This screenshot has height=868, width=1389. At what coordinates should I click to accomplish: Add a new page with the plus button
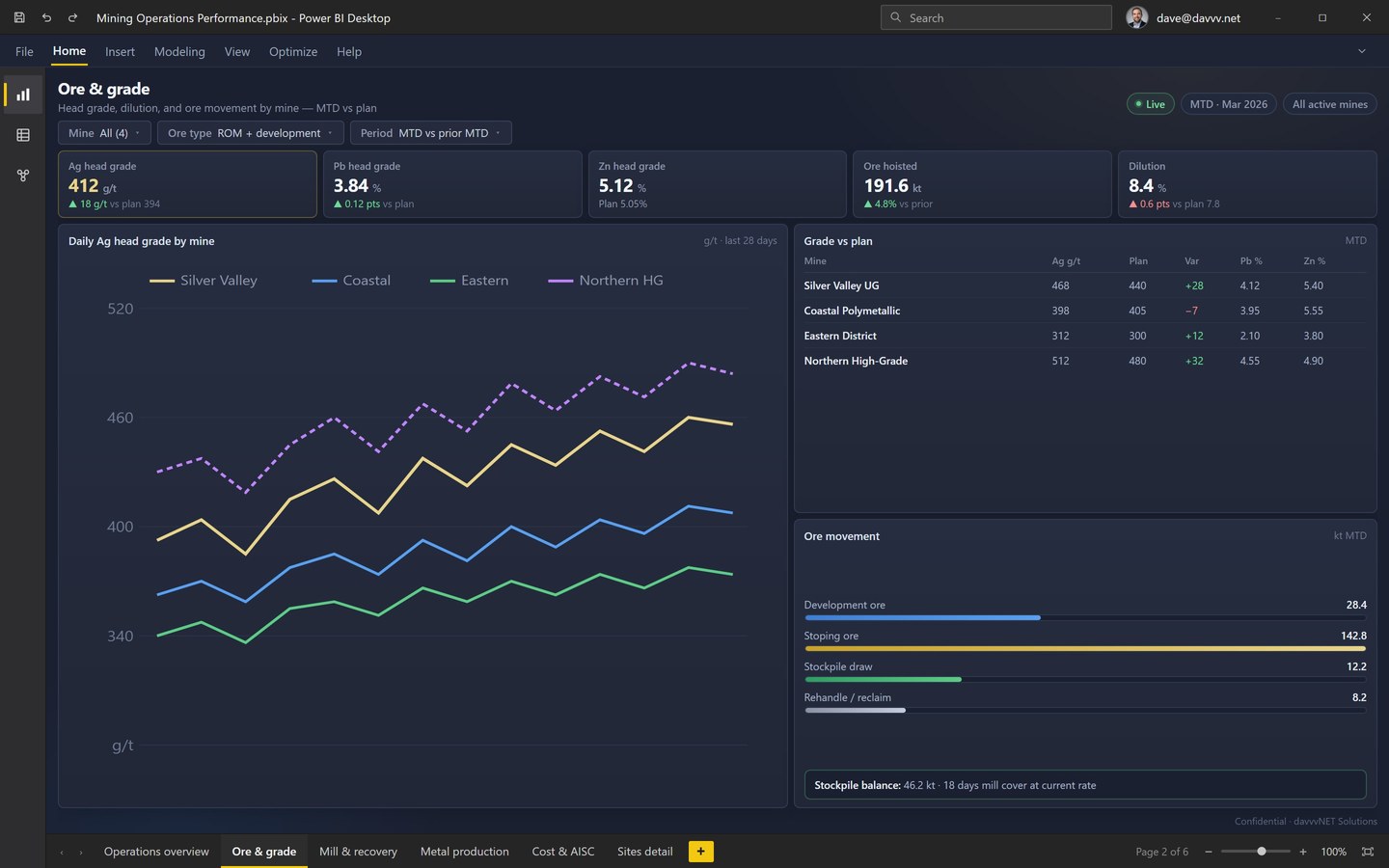tap(700, 852)
